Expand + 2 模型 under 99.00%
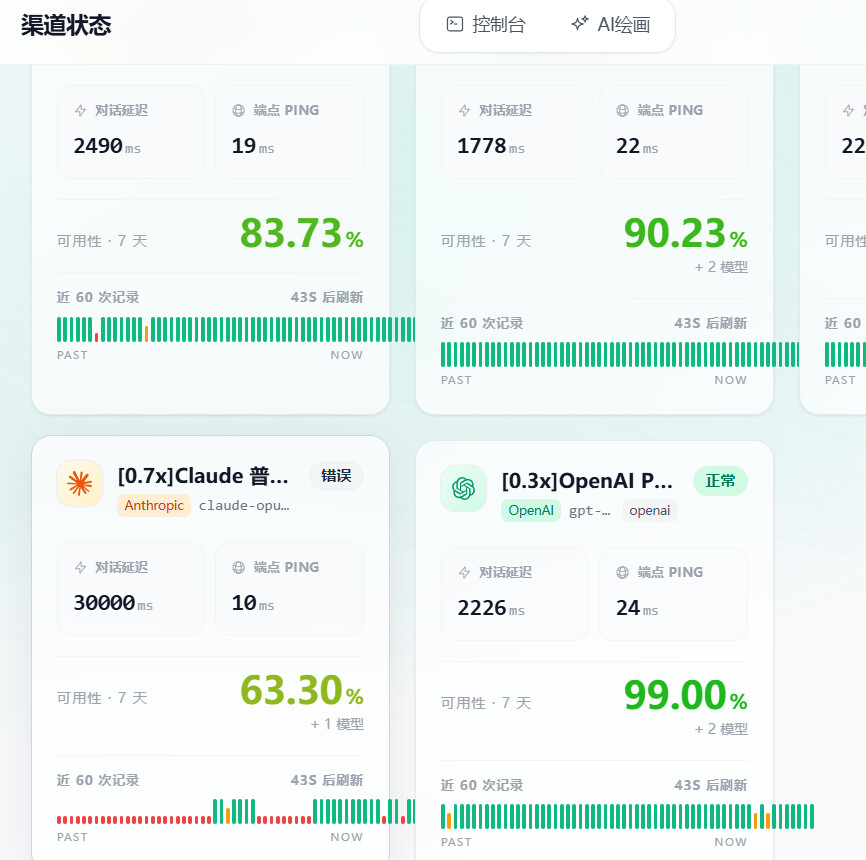This screenshot has width=866, height=860. coord(721,729)
